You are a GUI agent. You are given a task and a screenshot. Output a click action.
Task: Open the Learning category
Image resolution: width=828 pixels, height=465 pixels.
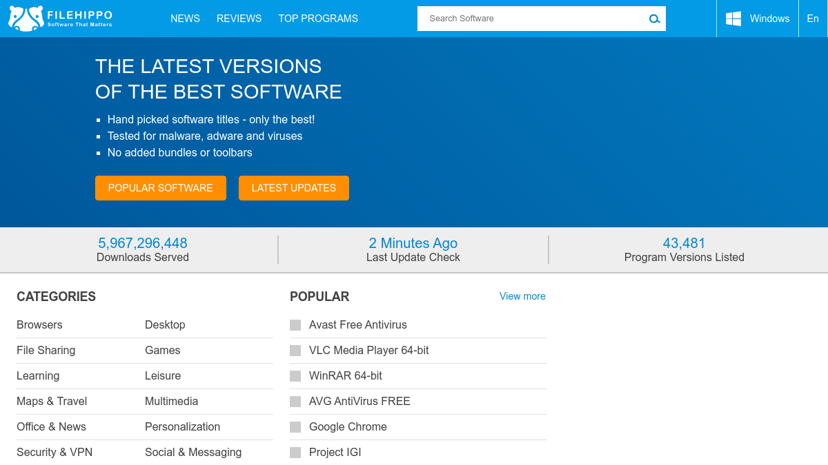38,376
